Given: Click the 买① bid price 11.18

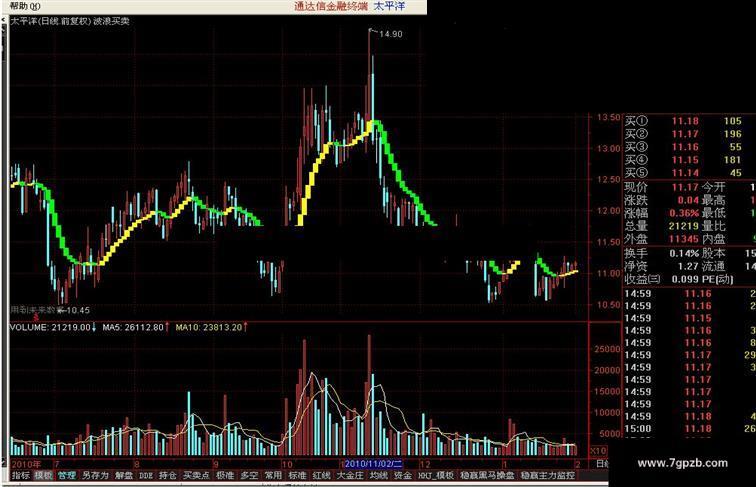Looking at the screenshot, I should 685,121.
